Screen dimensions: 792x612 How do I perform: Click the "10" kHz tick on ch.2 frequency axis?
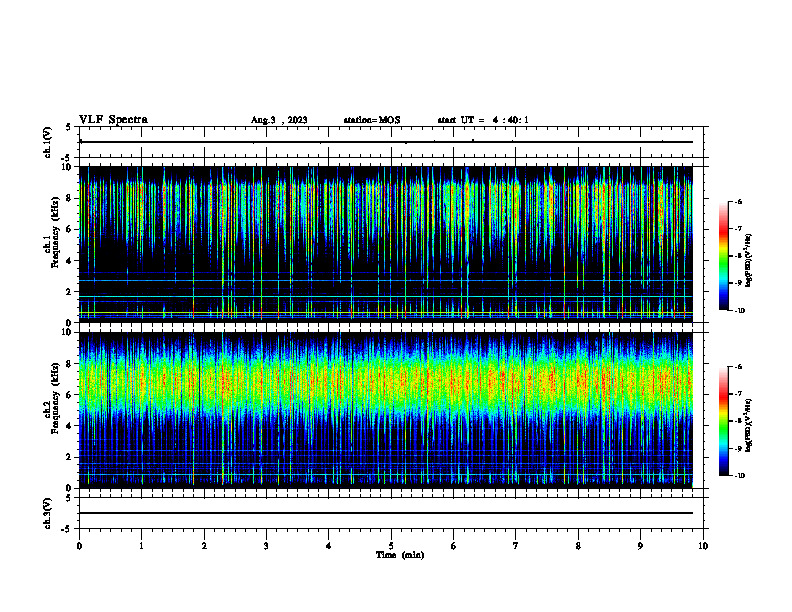(66, 332)
